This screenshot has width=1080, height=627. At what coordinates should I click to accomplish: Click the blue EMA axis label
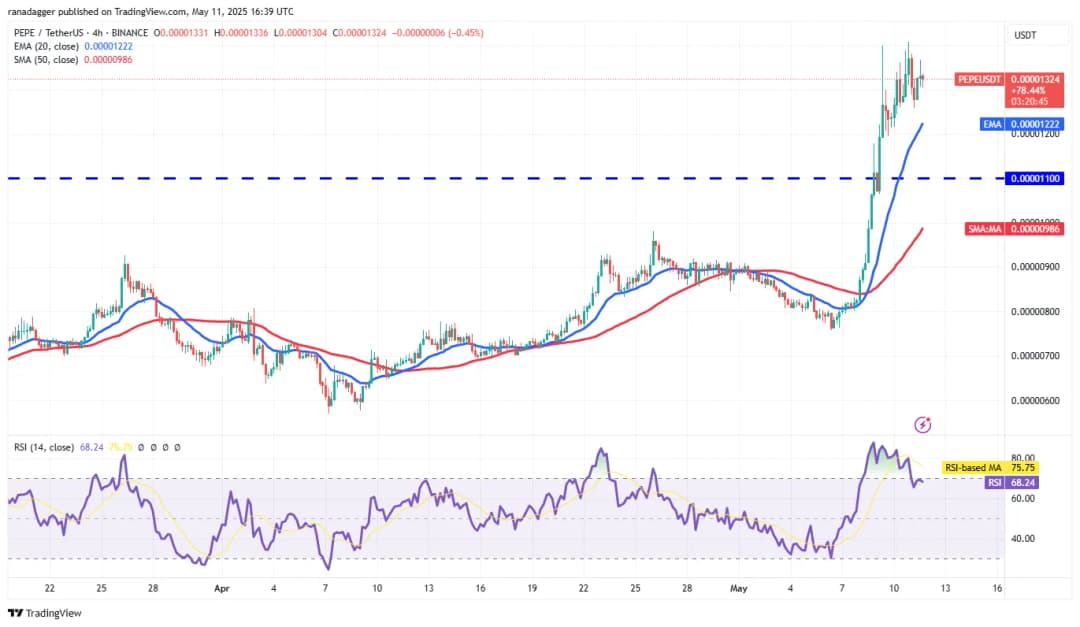(989, 124)
